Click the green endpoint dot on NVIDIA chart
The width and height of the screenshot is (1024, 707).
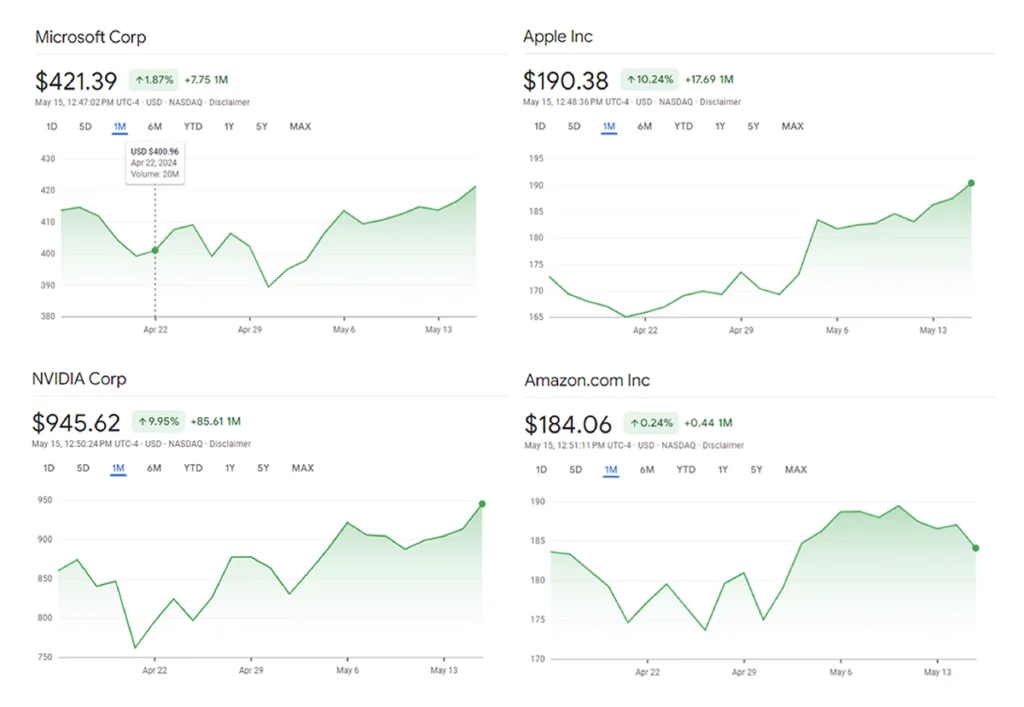coord(482,504)
